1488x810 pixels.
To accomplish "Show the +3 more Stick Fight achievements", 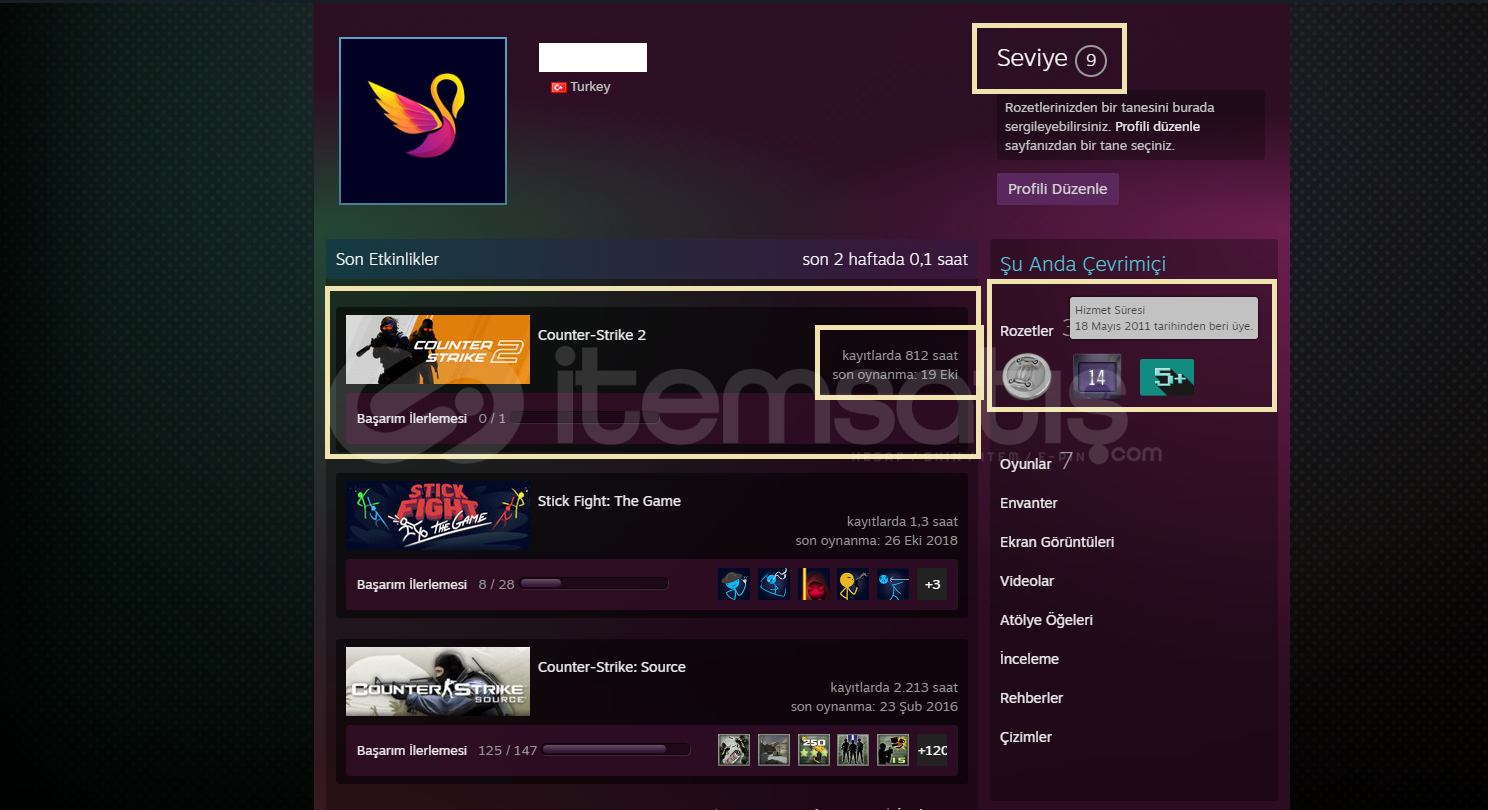I will [x=932, y=584].
